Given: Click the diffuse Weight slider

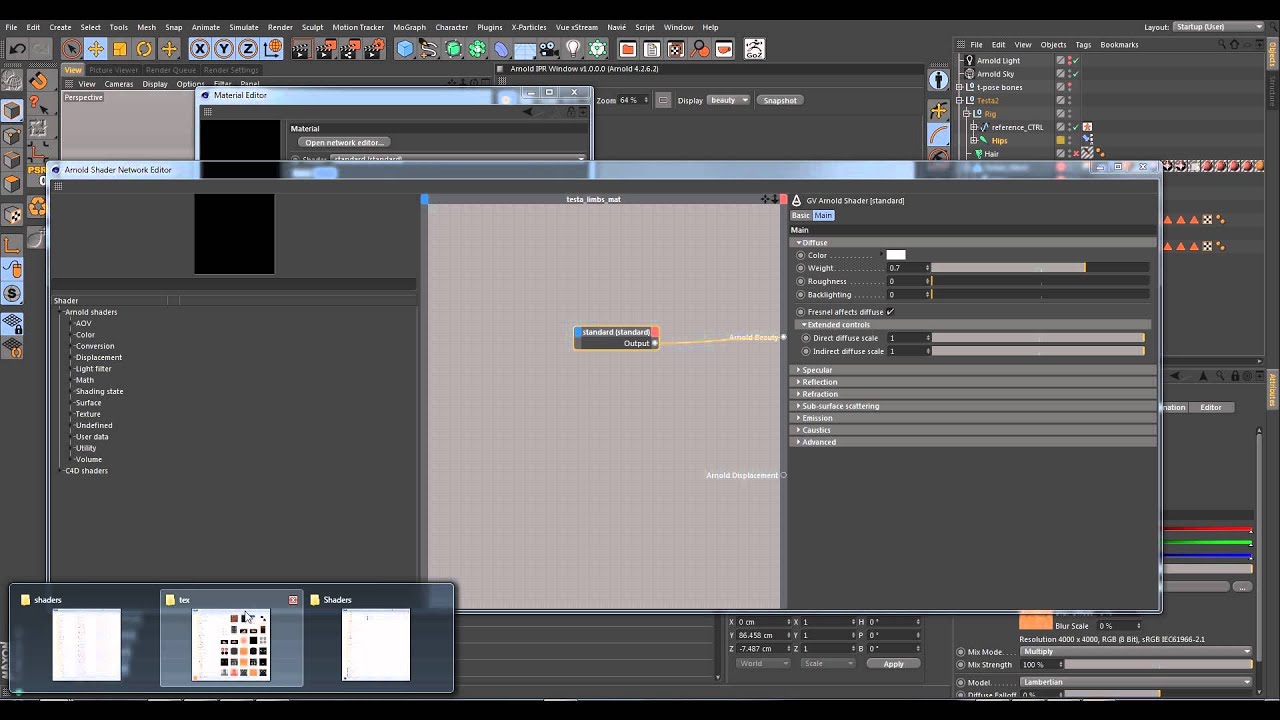Looking at the screenshot, I should click(x=1039, y=268).
